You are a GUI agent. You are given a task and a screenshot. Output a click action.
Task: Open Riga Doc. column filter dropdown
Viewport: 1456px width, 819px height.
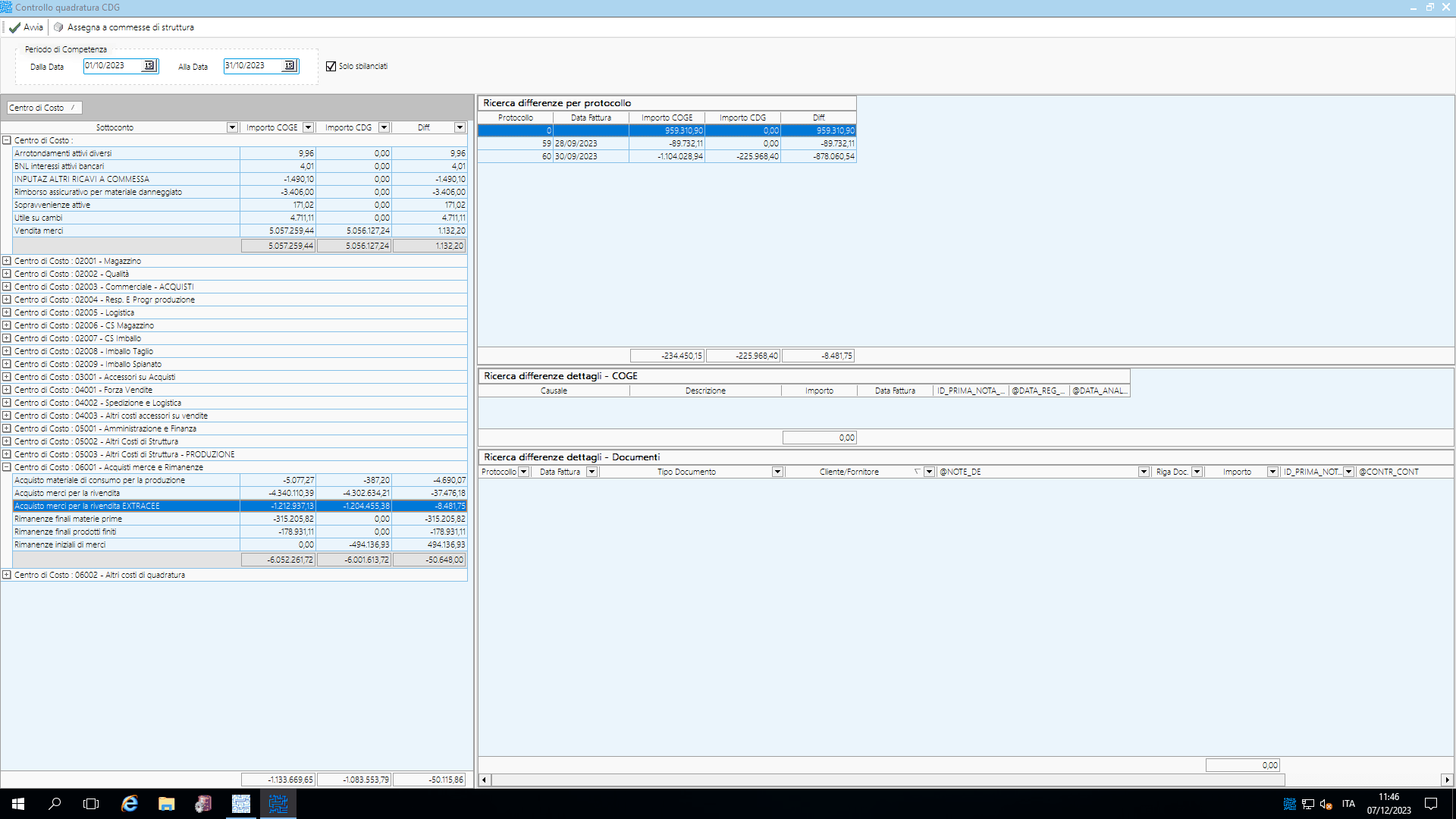click(1197, 472)
